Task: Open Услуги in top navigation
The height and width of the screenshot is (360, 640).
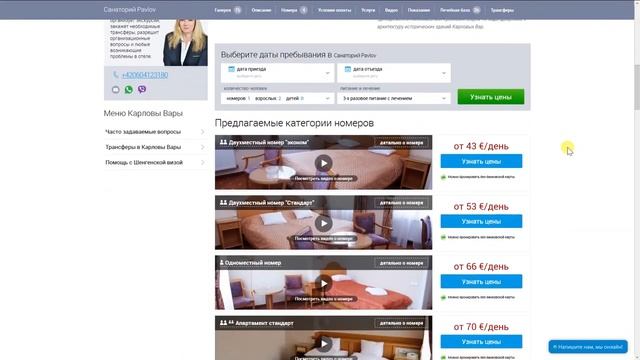Action: (x=368, y=10)
